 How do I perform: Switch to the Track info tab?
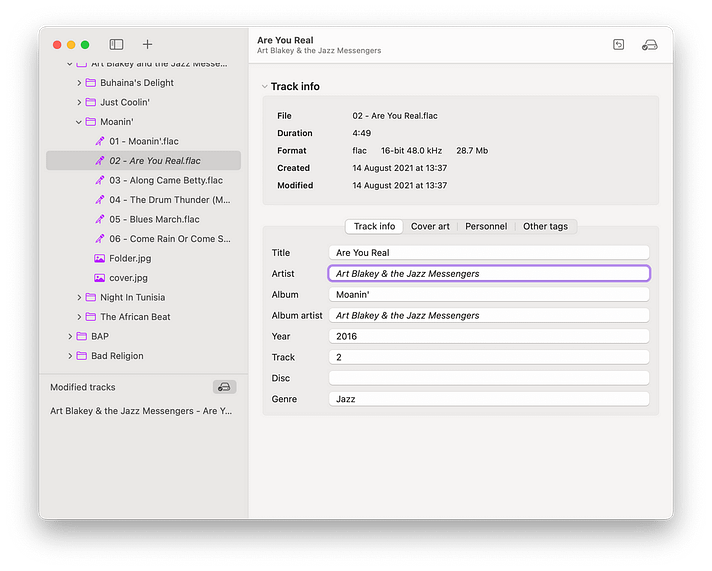click(374, 226)
